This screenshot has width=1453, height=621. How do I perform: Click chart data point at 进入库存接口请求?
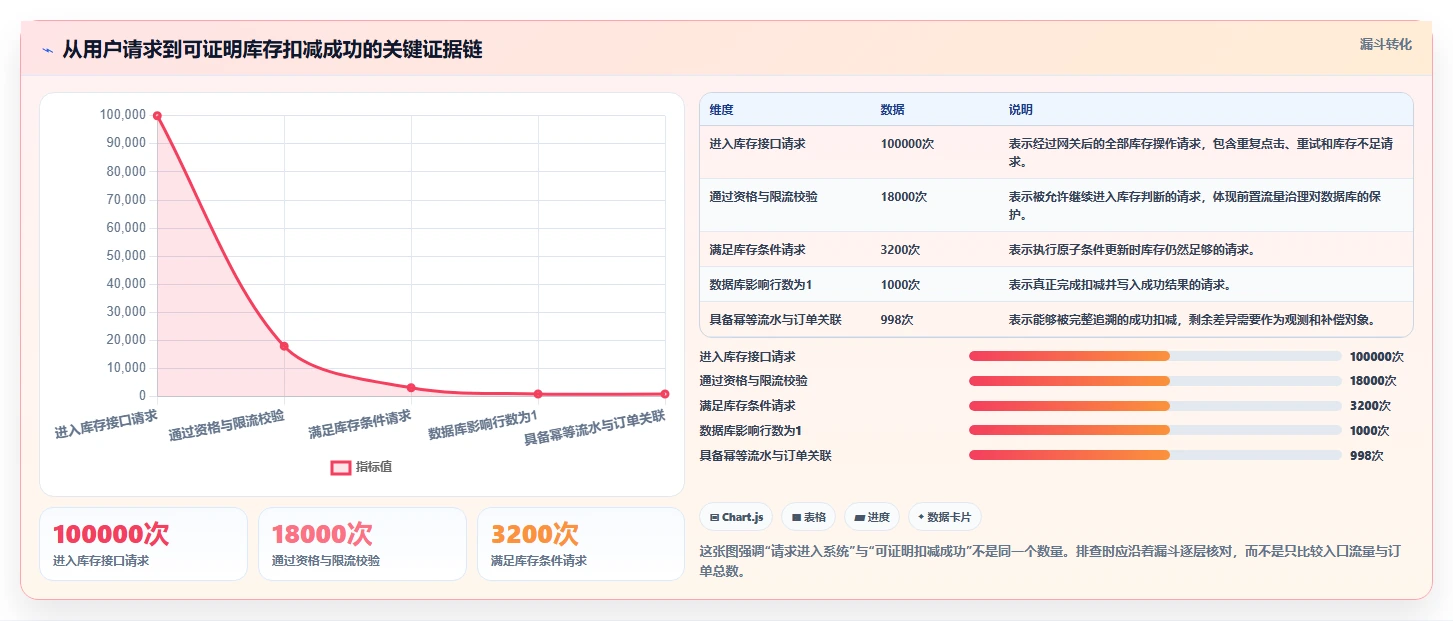(x=157, y=116)
